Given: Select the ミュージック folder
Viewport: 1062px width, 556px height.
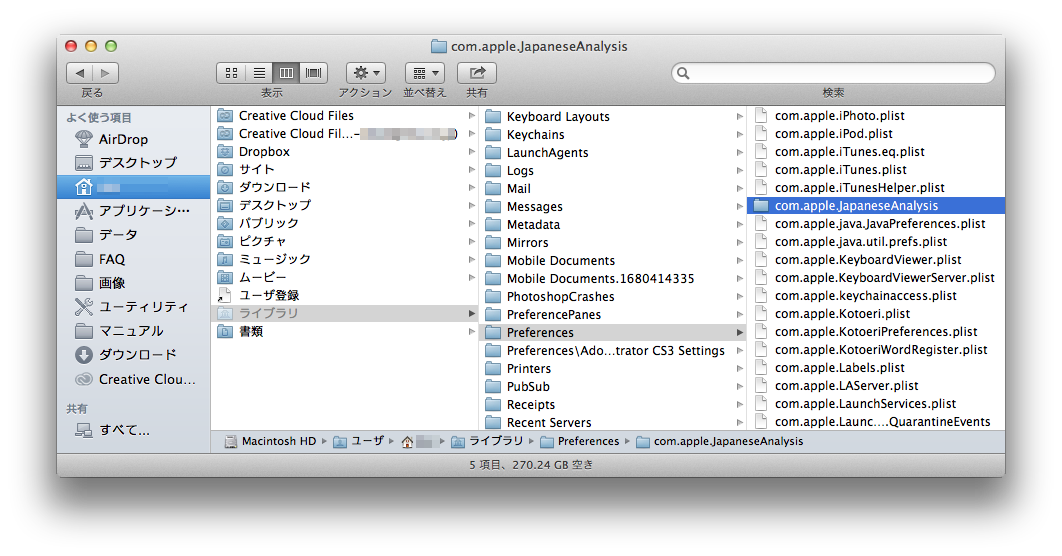Looking at the screenshot, I should 345,259.
